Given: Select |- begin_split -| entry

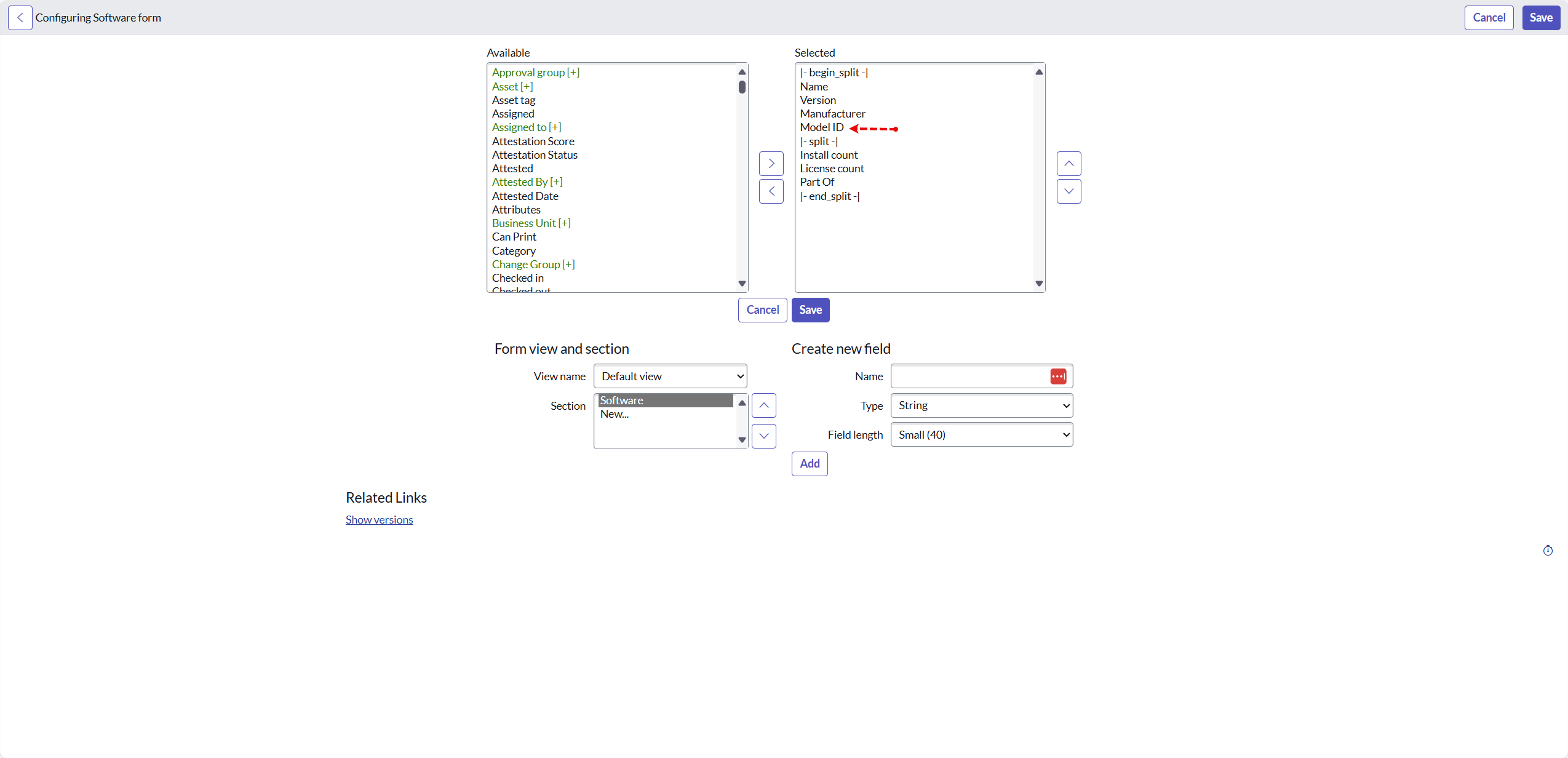Looking at the screenshot, I should click(x=834, y=73).
